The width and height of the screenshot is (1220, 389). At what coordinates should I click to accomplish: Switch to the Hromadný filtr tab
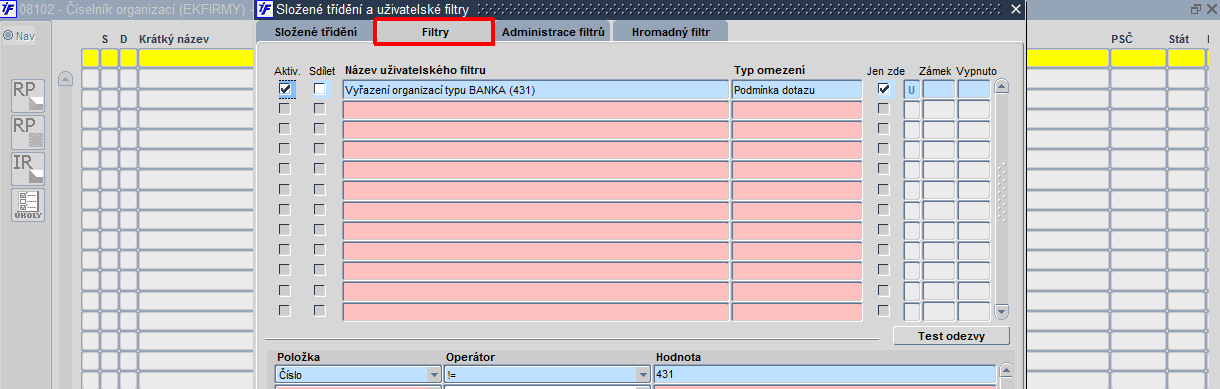(670, 32)
